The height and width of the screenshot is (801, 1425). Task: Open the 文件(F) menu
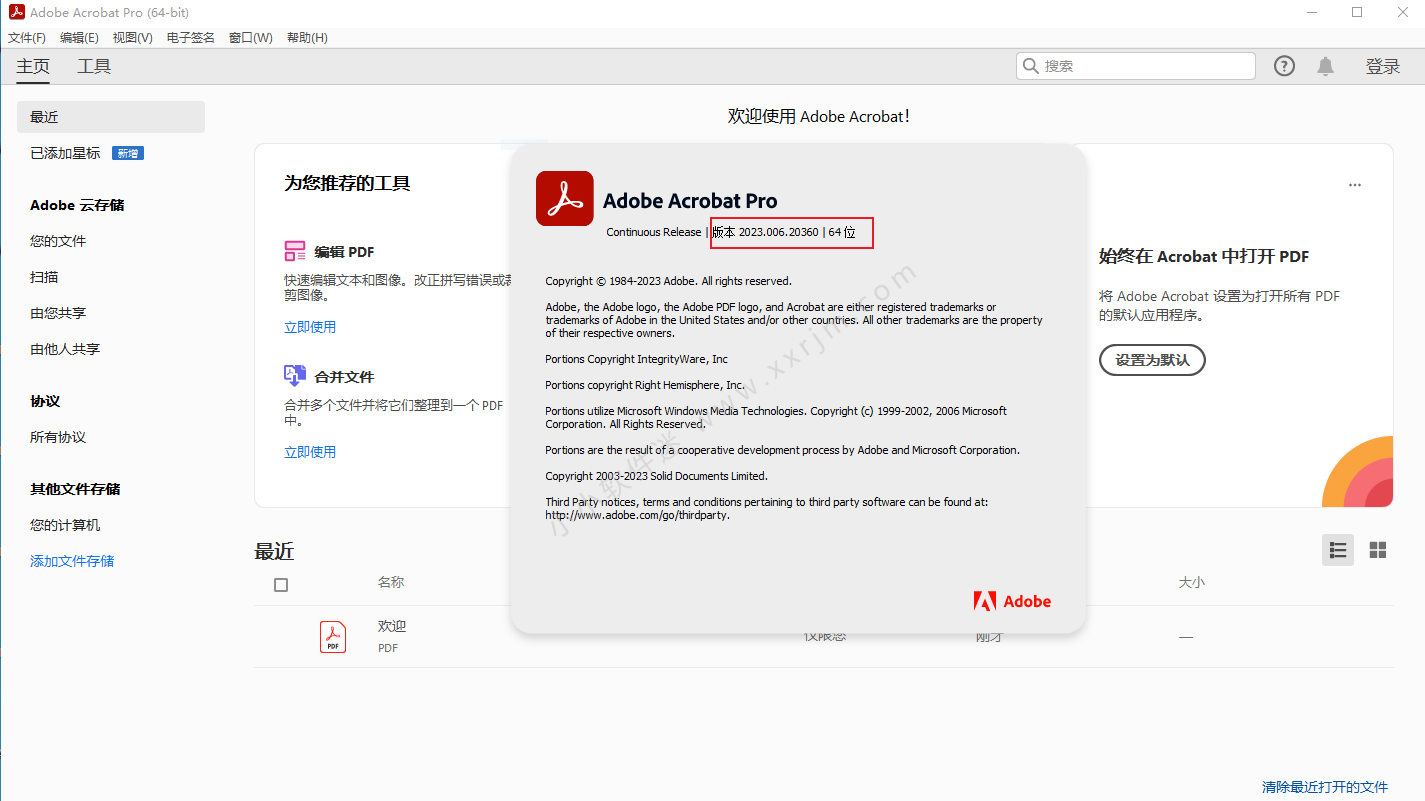pos(27,38)
